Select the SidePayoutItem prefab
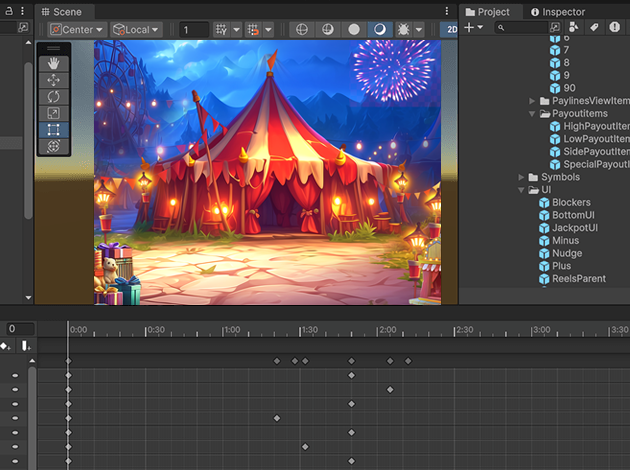 coord(589,152)
